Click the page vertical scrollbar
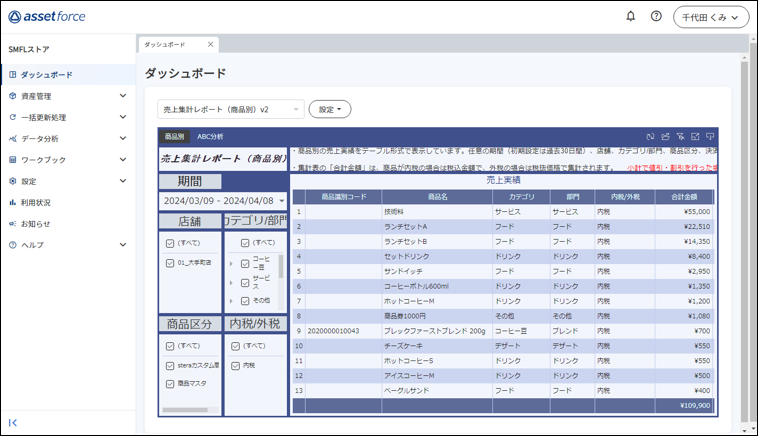 coord(744,240)
